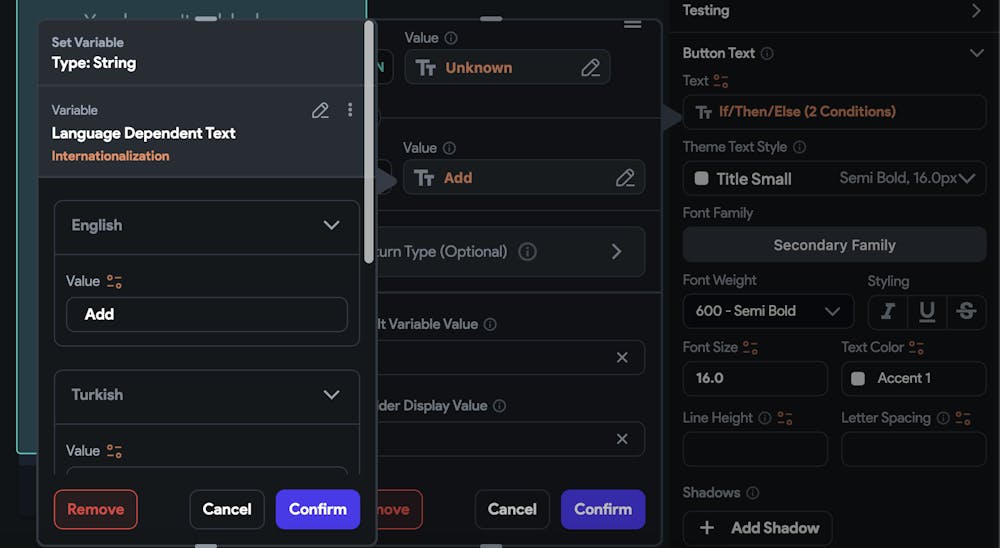This screenshot has height=548, width=1000.
Task: Toggle underline styling
Action: coord(927,311)
